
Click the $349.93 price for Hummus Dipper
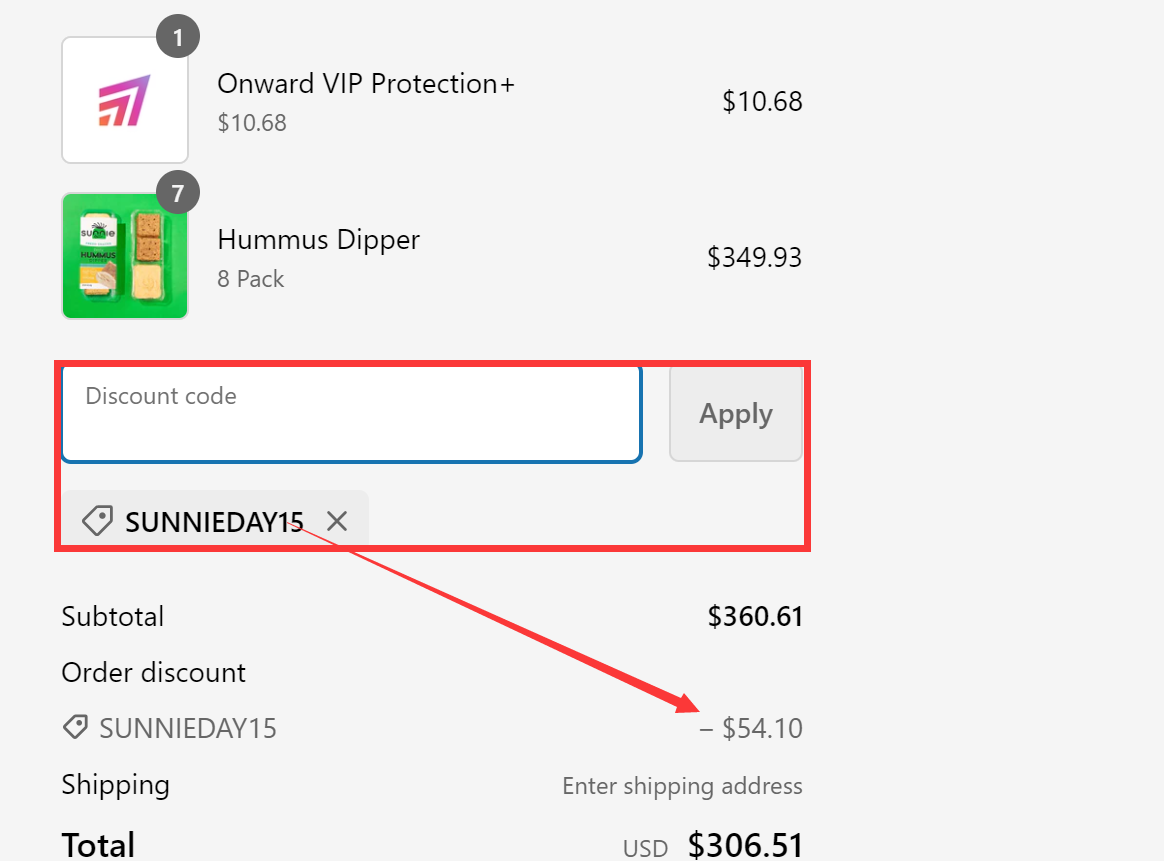click(x=754, y=257)
